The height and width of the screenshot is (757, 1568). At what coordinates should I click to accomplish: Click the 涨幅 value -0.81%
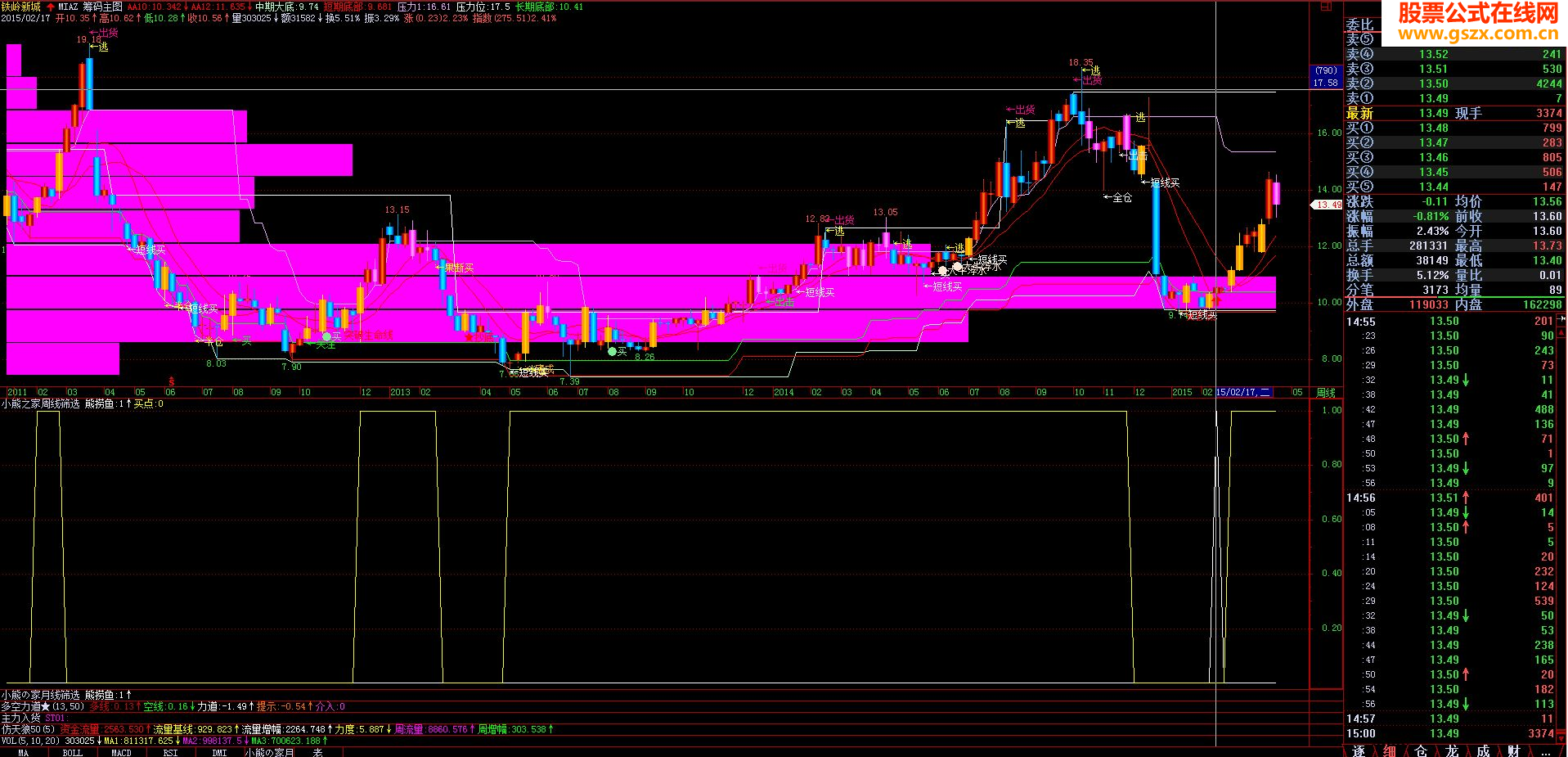(x=1431, y=216)
